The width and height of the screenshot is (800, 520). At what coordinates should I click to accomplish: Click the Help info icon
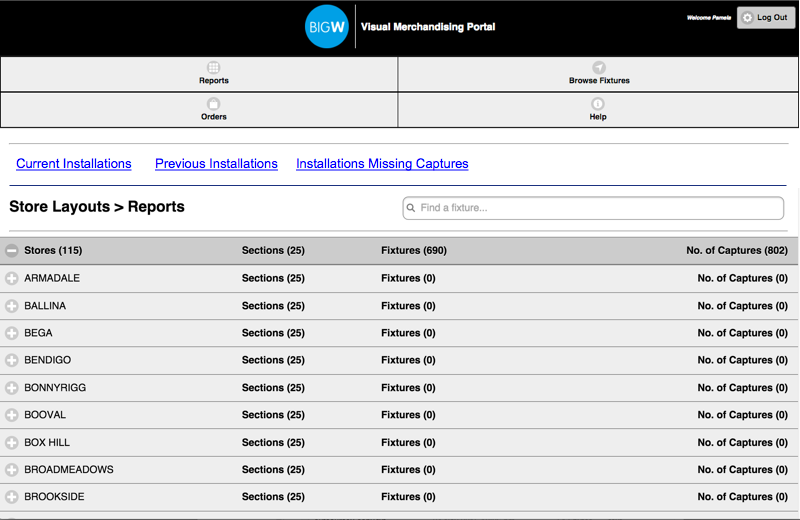598,104
